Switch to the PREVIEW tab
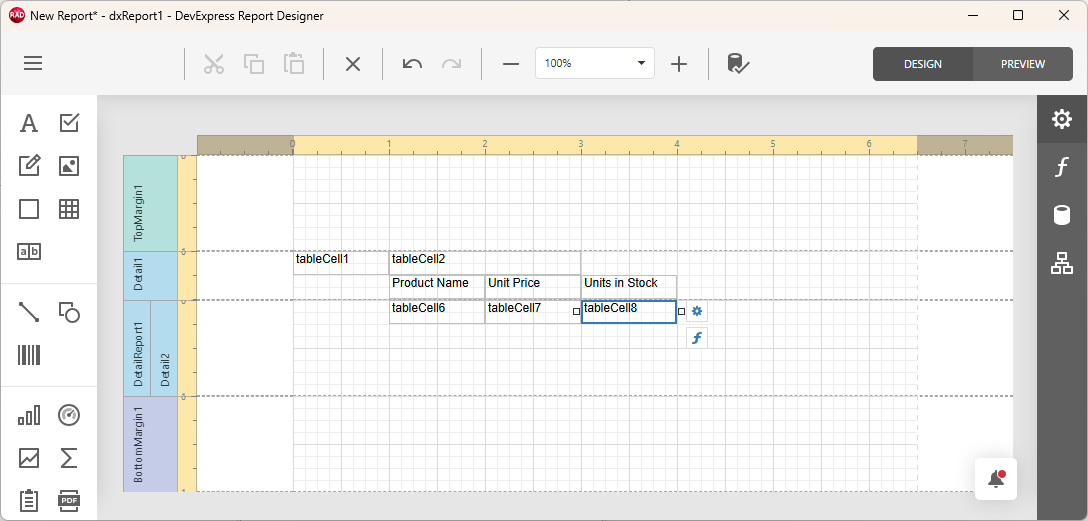 pos(1023,64)
